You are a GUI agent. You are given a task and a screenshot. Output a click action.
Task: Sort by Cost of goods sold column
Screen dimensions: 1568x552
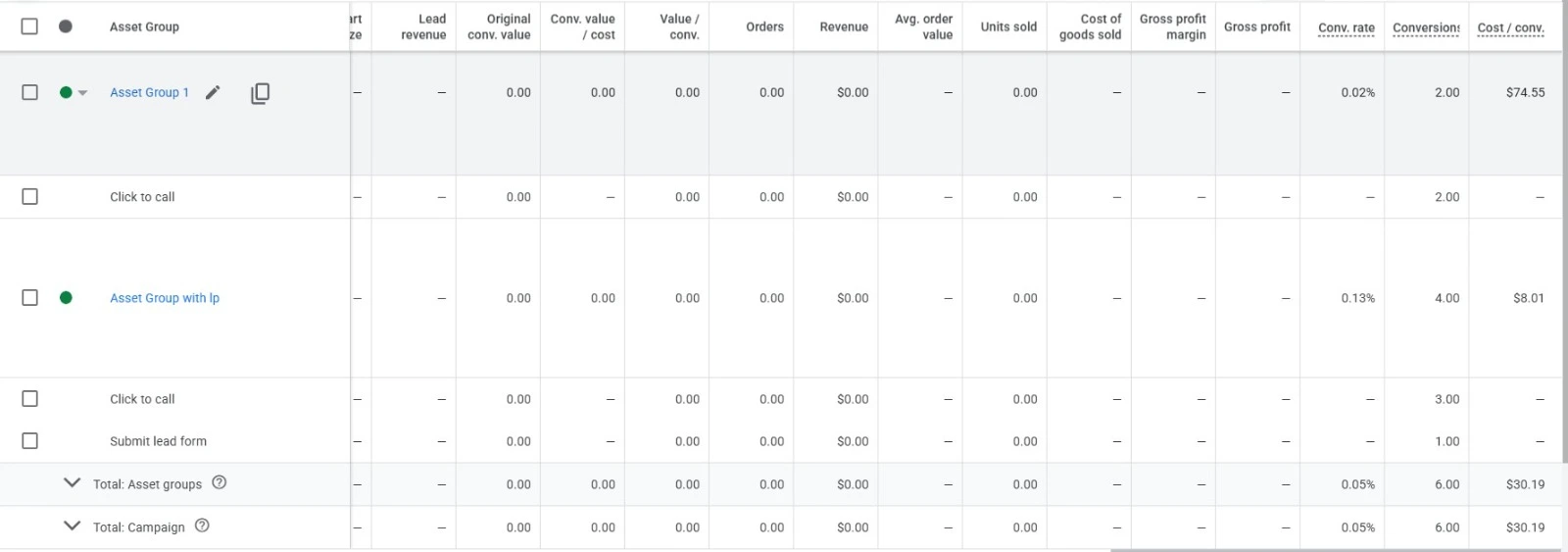(1090, 26)
